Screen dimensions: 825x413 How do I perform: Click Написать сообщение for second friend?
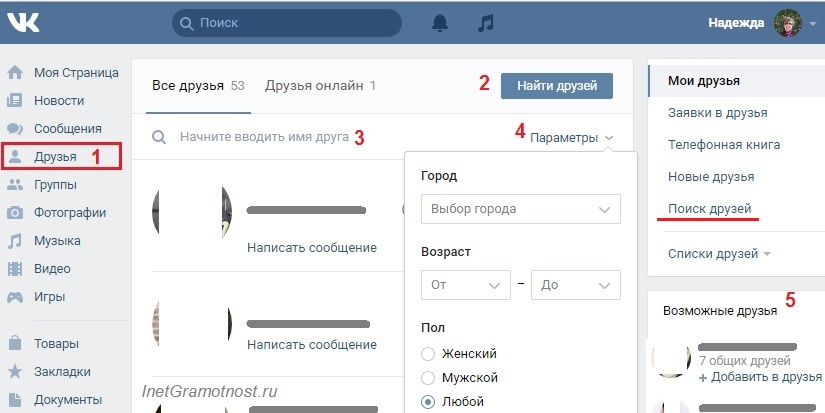[x=312, y=345]
